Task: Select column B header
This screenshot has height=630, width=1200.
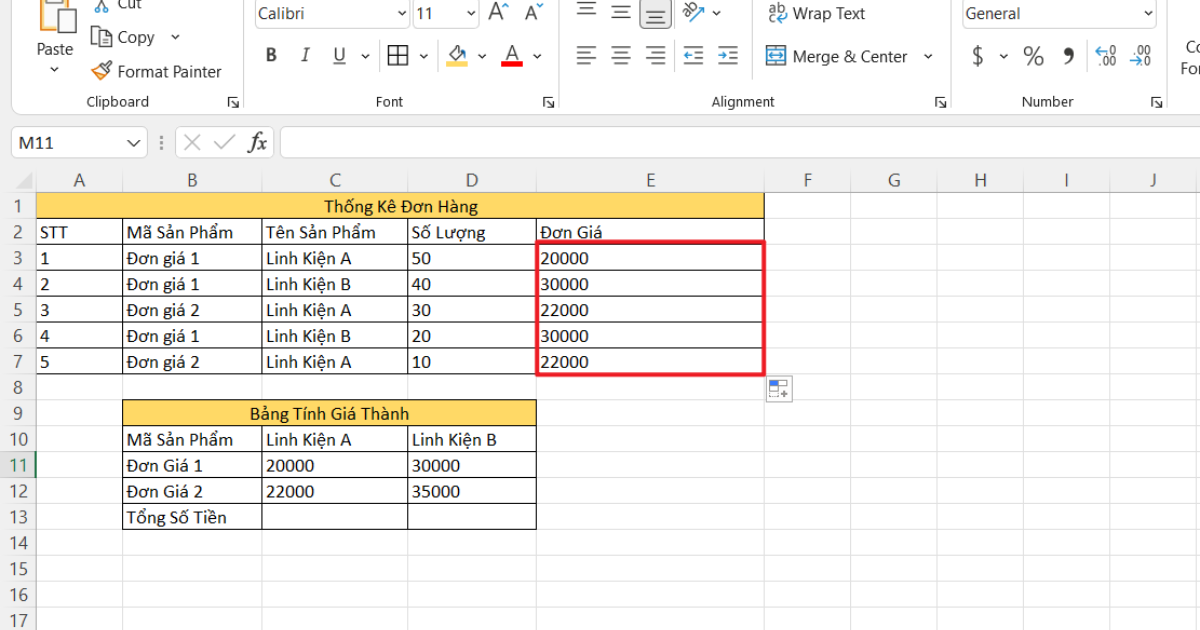Action: (x=192, y=180)
